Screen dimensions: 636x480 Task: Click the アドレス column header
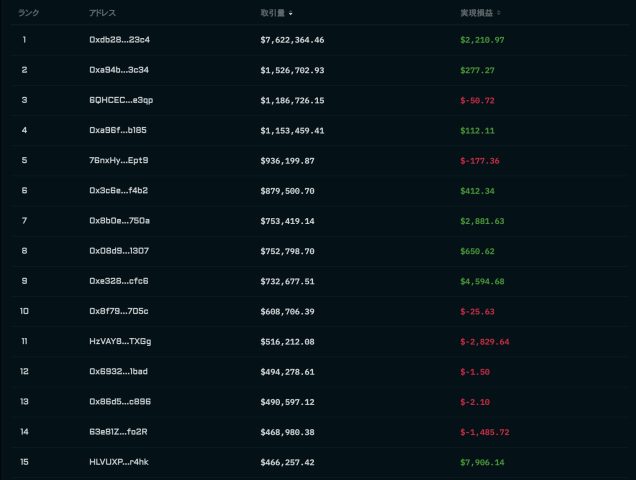pos(103,14)
